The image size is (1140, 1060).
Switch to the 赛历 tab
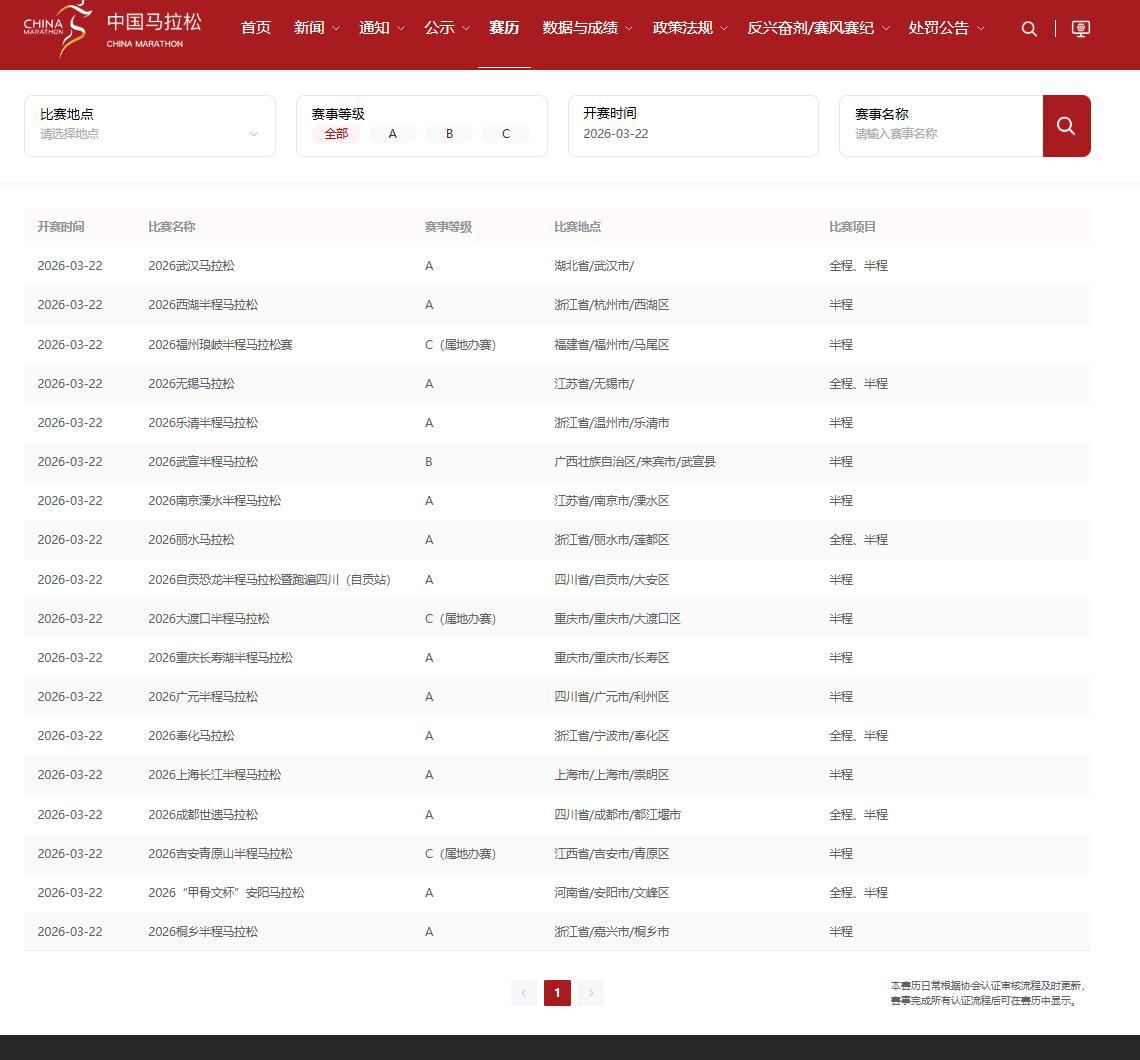pyautogui.click(x=504, y=28)
